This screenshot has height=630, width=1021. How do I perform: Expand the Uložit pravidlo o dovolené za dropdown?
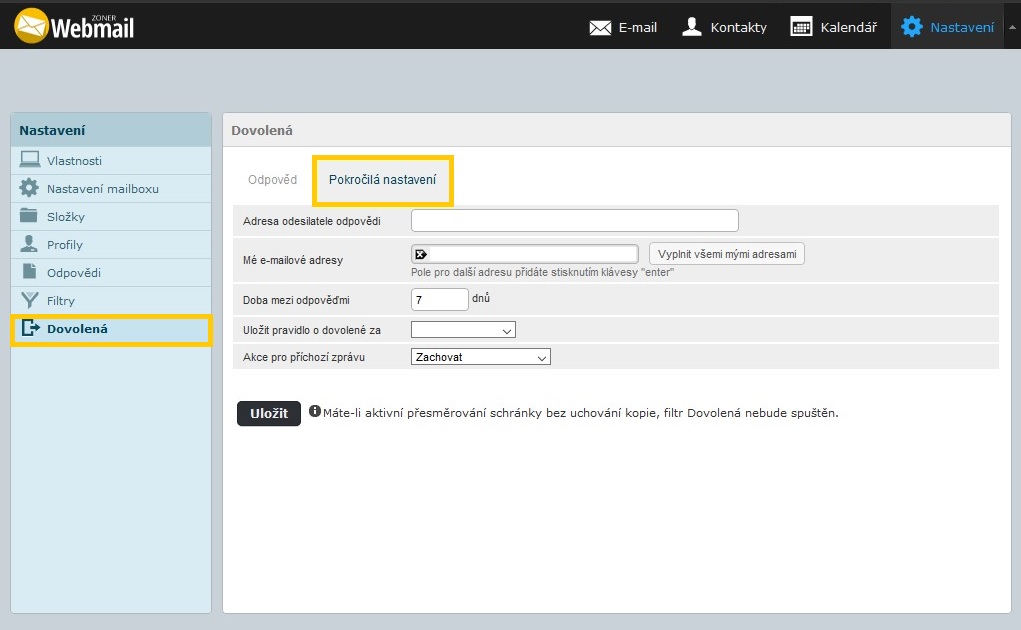[x=463, y=330]
